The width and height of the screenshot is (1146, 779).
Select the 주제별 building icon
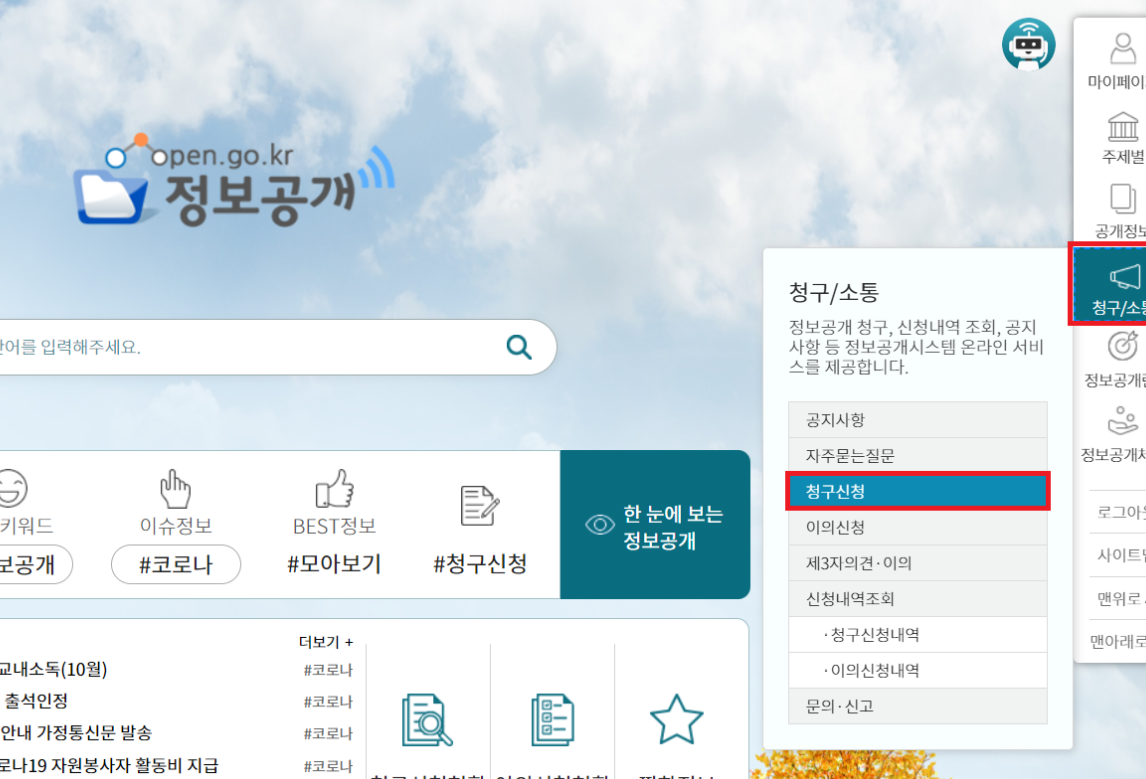click(x=1123, y=128)
